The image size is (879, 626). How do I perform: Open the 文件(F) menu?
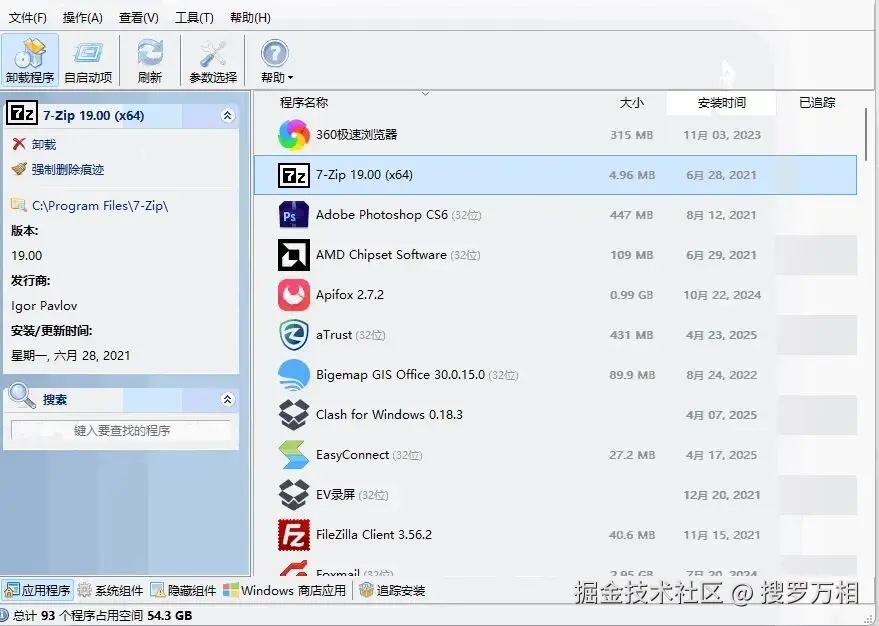[x=27, y=18]
